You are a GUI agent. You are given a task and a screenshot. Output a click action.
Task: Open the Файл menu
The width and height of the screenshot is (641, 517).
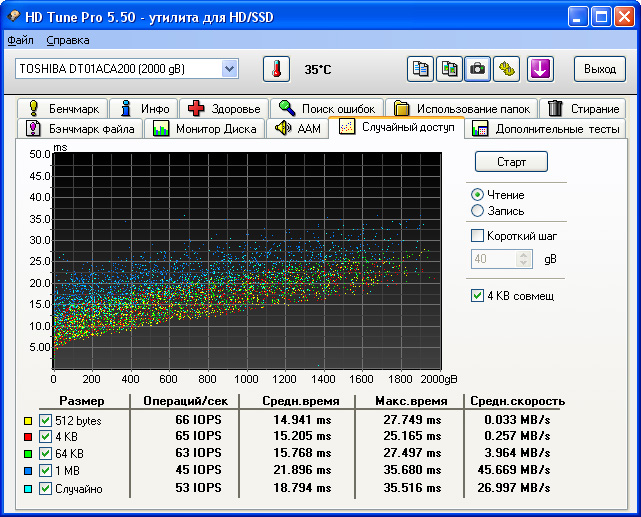[20, 40]
